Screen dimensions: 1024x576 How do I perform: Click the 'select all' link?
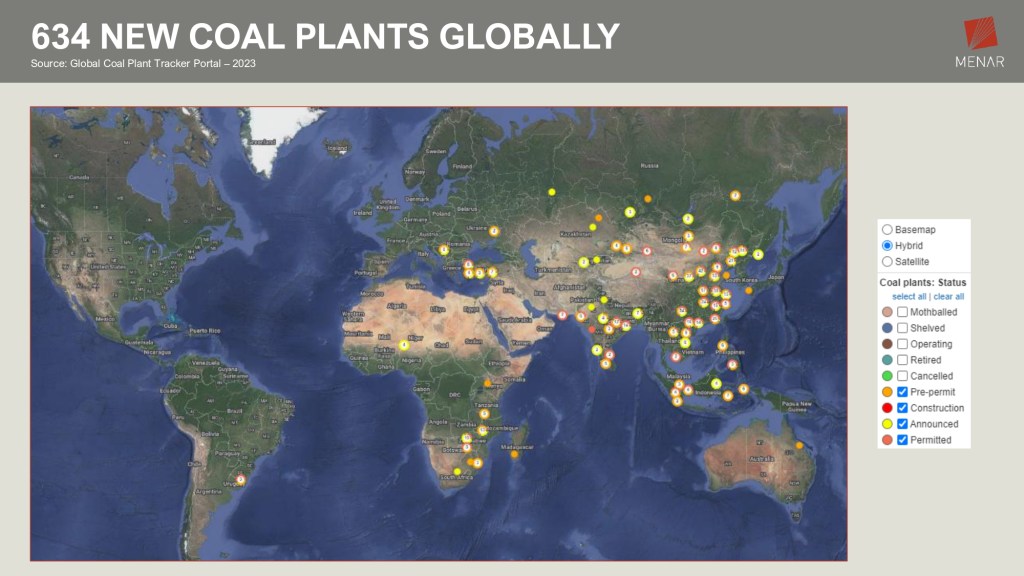point(909,297)
